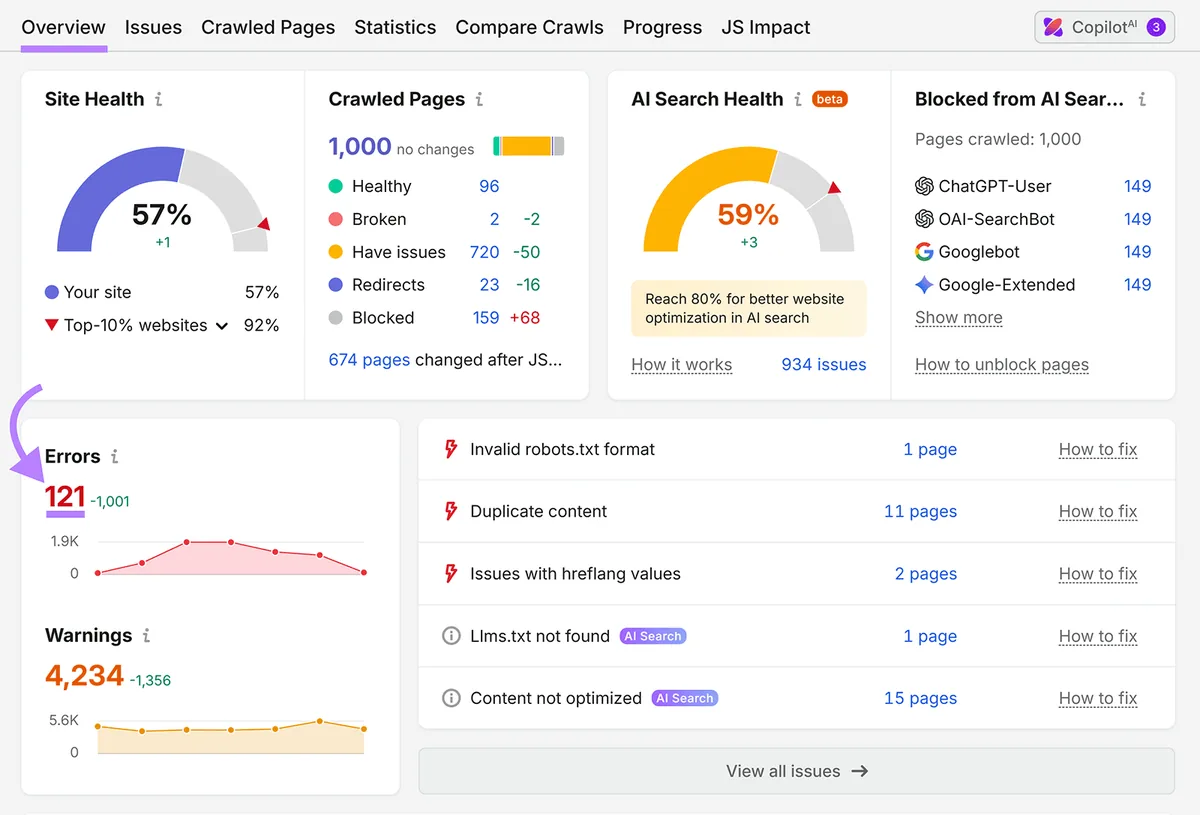Click the Content not optimized notice icon
Screen dimensions: 1200x815
451,698
